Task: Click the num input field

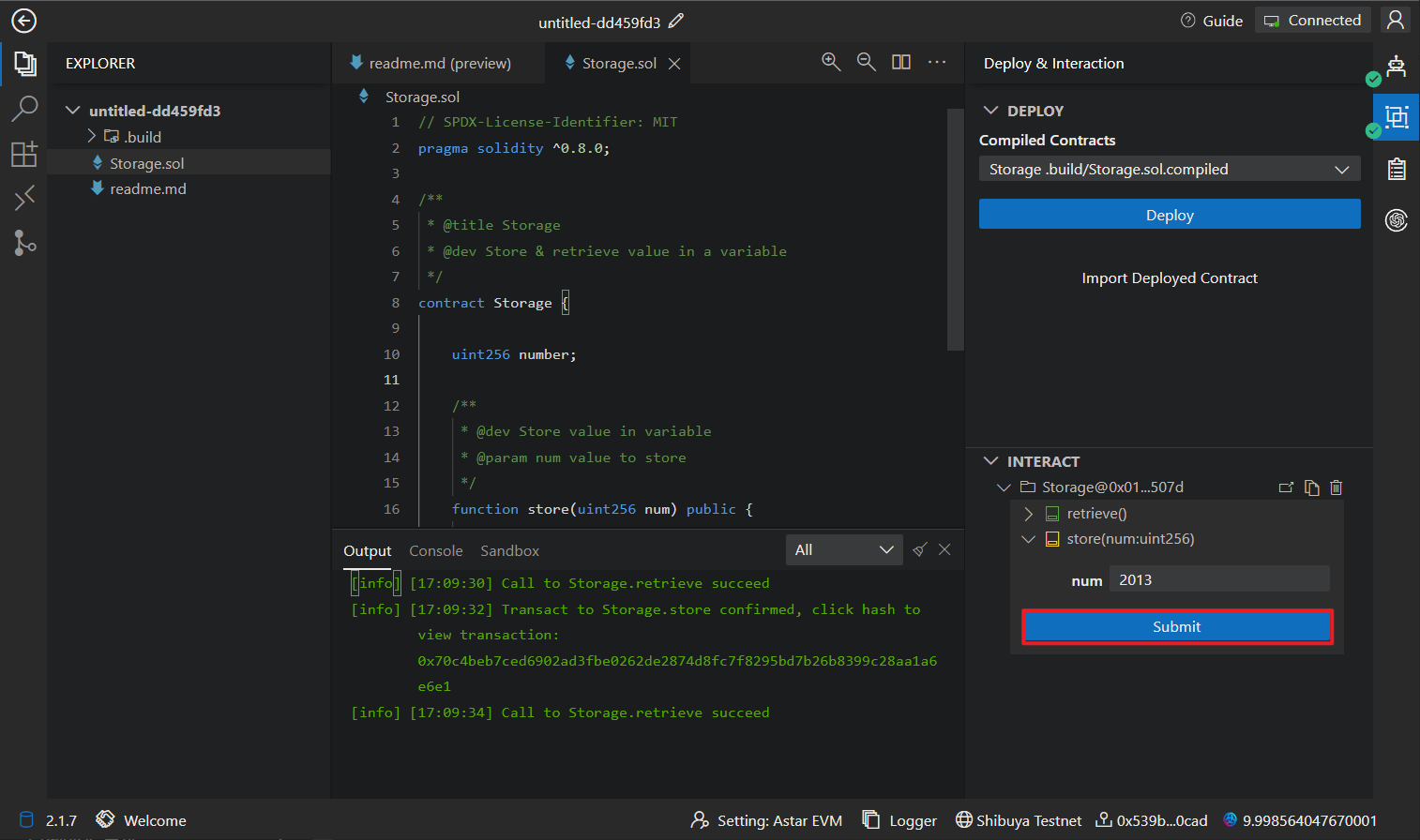Action: 1218,580
